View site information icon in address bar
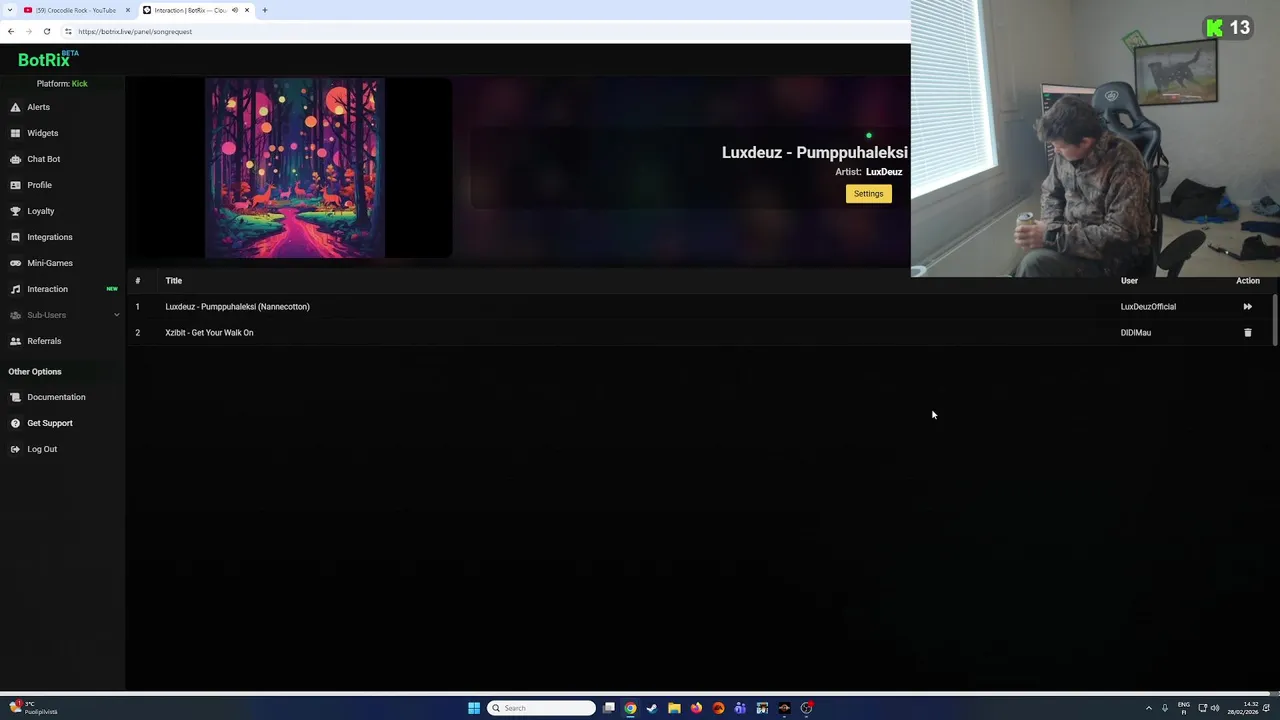 pyautogui.click(x=68, y=31)
